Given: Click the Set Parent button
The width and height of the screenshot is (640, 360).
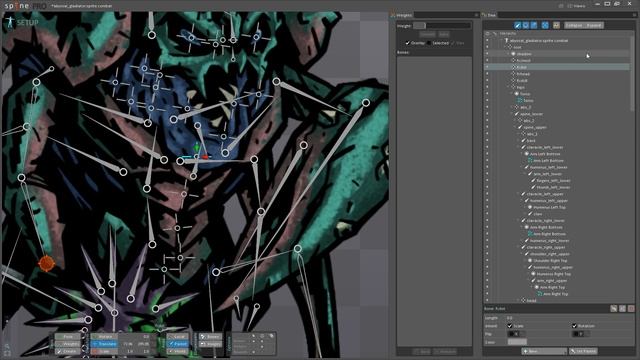Looking at the screenshot, I should coord(583,351).
